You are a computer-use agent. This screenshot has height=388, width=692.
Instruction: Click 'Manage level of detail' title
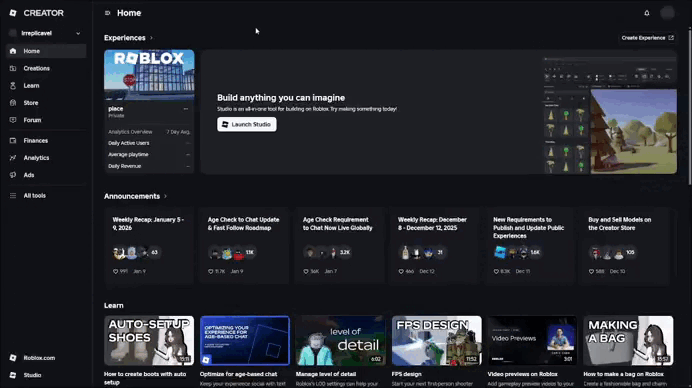[326, 374]
